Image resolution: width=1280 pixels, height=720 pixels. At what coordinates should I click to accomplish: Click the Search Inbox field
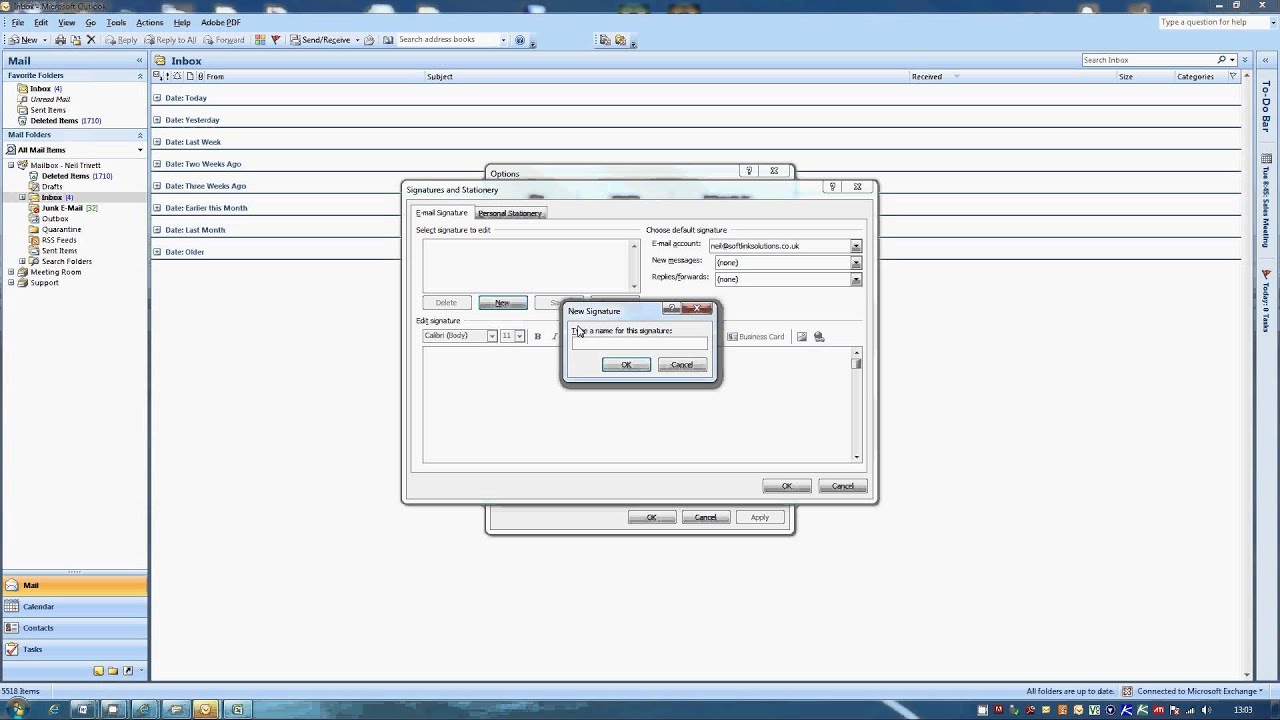pyautogui.click(x=1149, y=60)
